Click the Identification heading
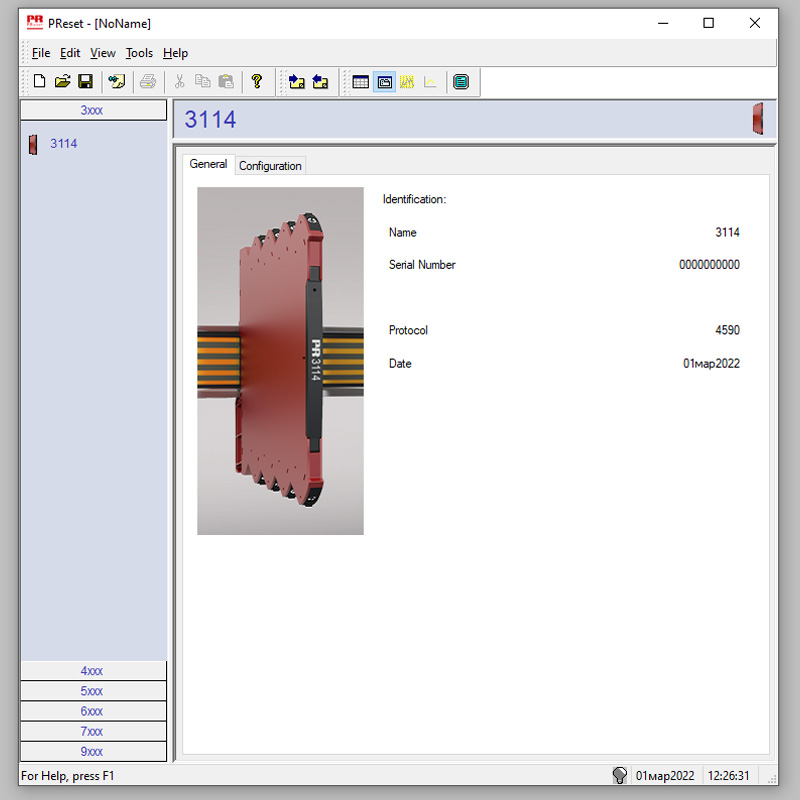 [414, 199]
